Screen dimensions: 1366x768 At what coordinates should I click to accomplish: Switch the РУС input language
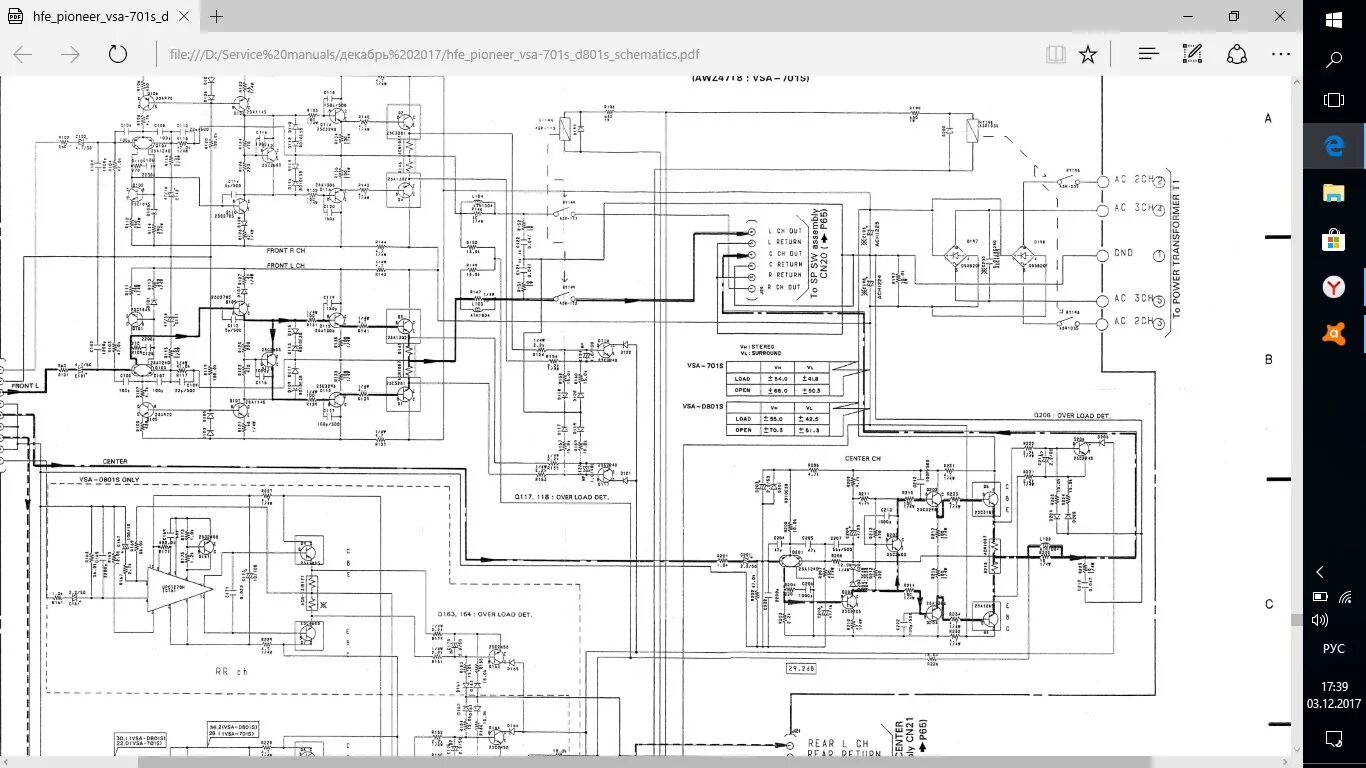click(x=1334, y=648)
